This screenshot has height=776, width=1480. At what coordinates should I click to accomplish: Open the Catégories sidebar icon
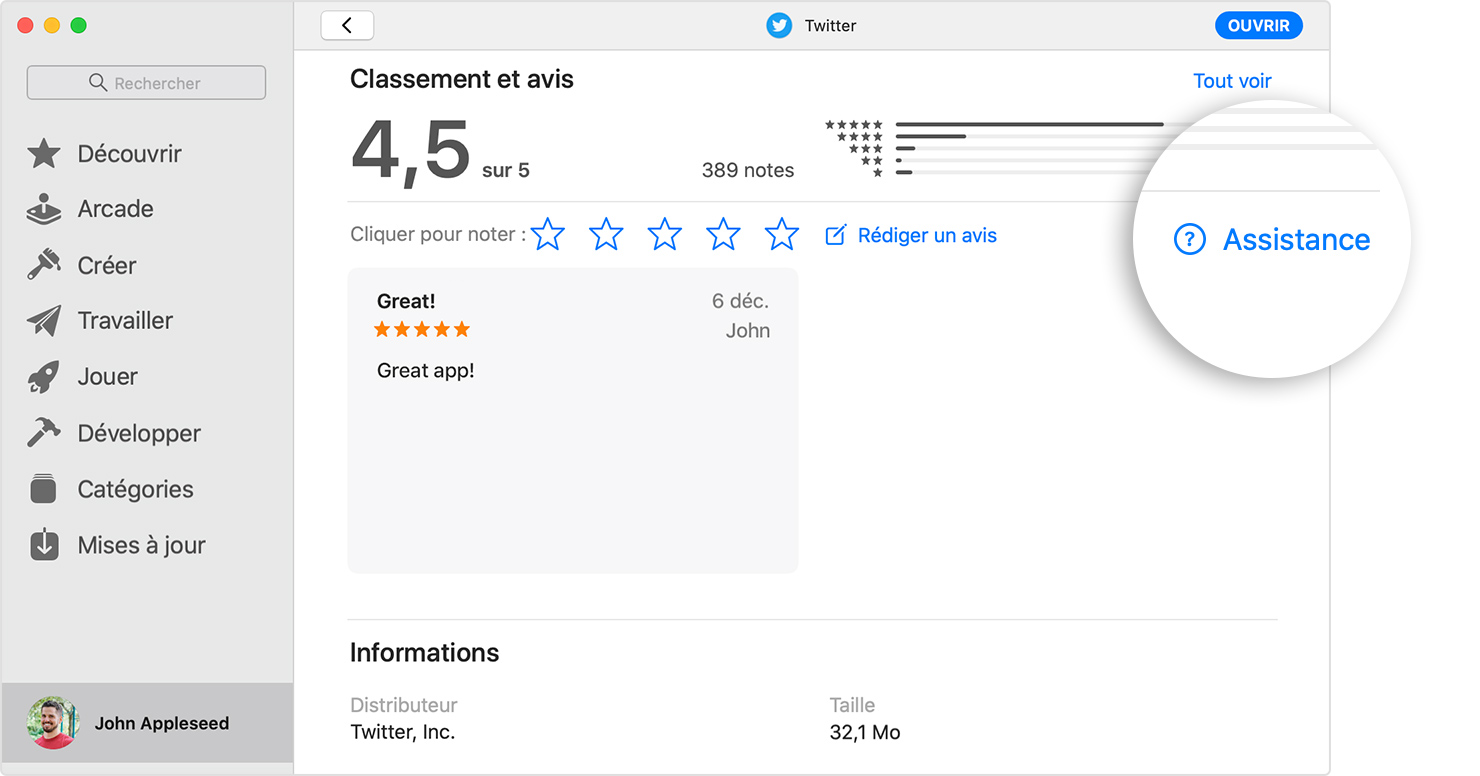44,489
